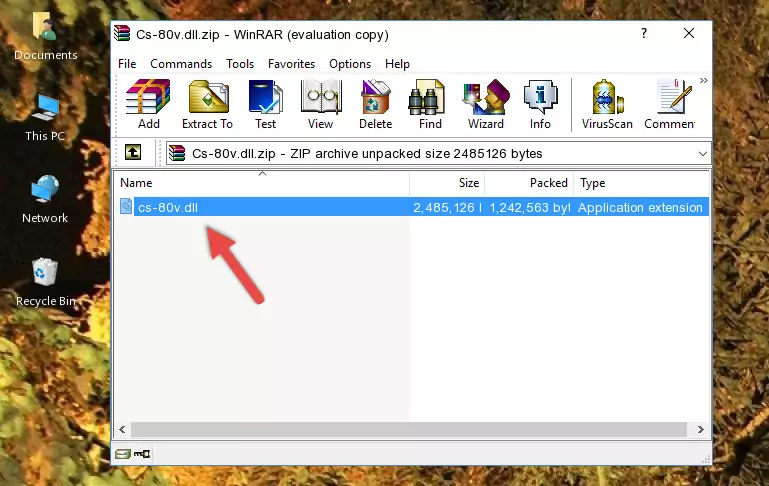Run VirusScan on the archive

pyautogui.click(x=607, y=104)
